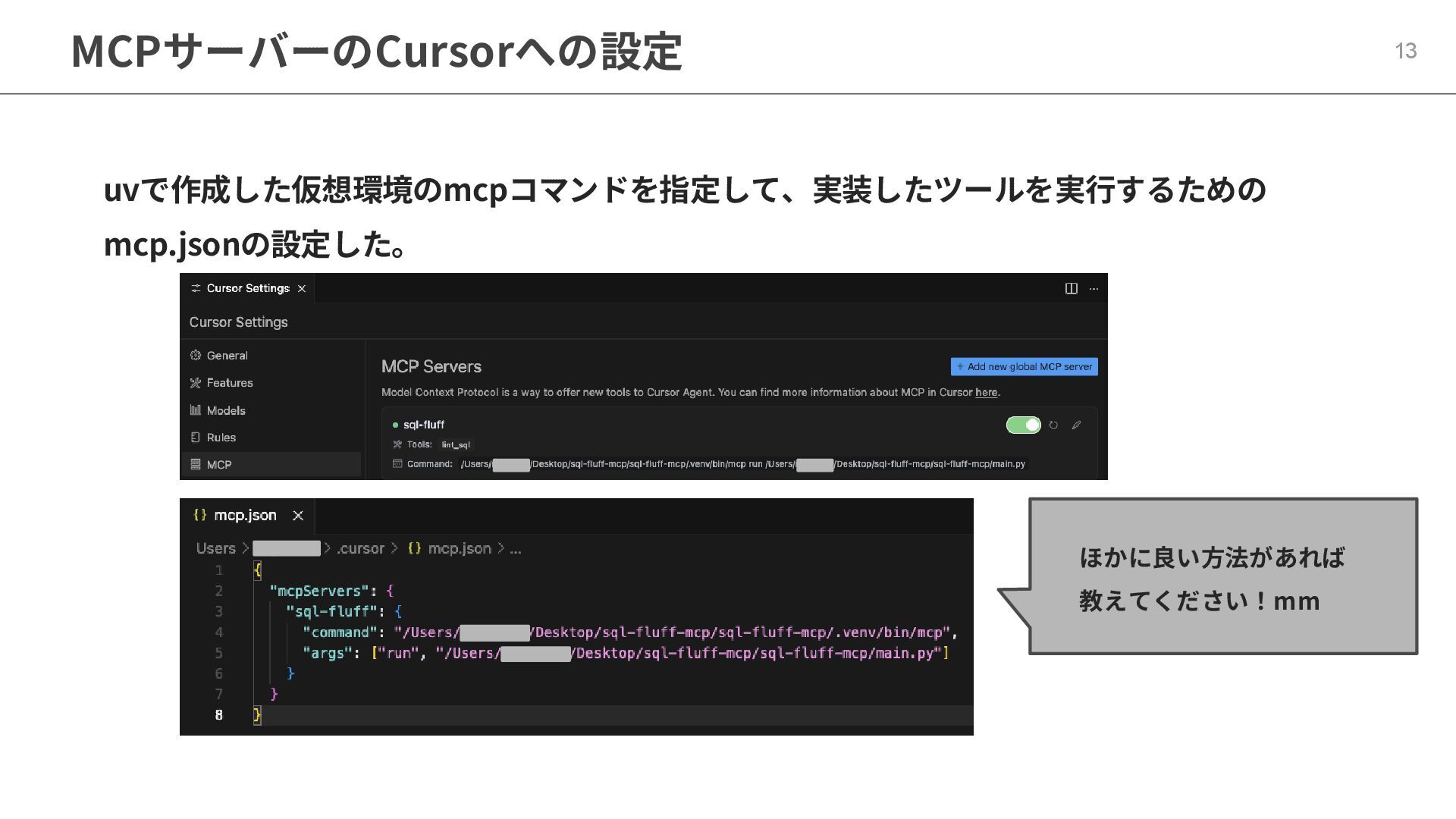Click Add new global MCP server
The height and width of the screenshot is (819, 1456).
1024,367
